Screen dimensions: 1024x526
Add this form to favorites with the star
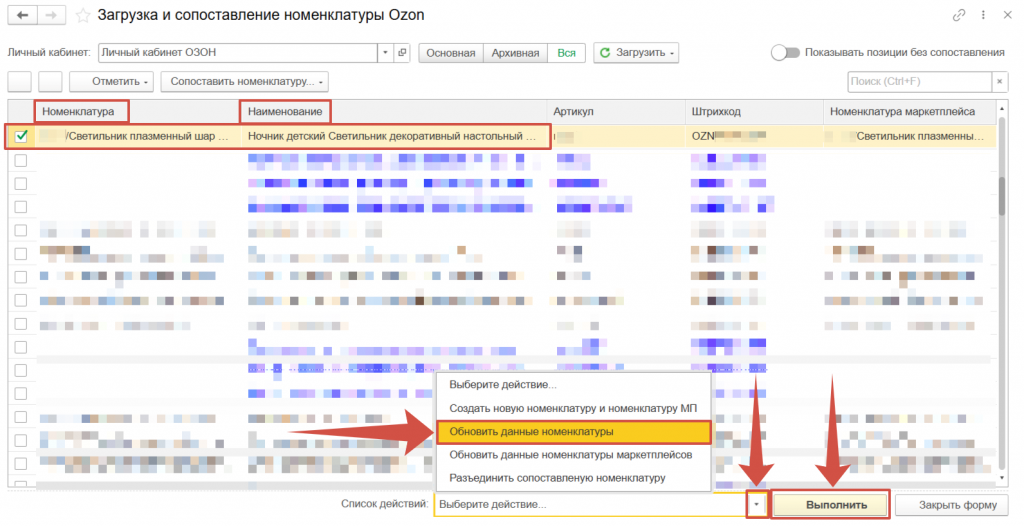(x=83, y=16)
